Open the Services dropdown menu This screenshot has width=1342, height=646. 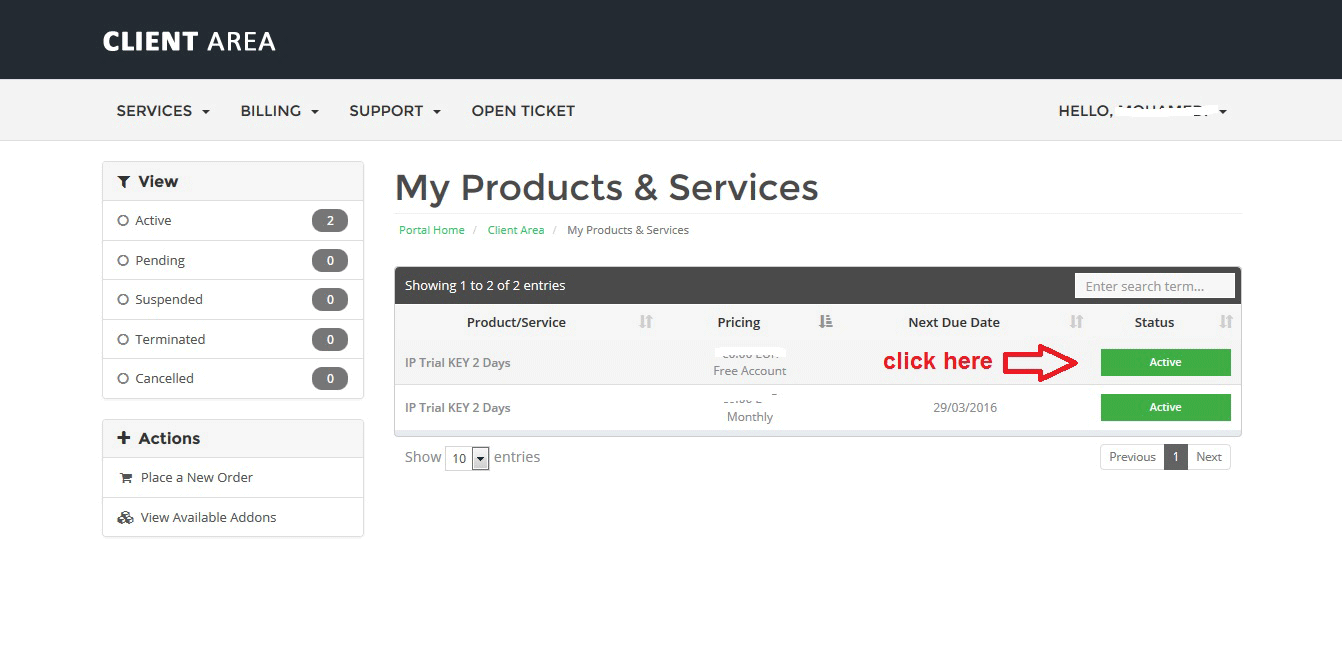pos(163,111)
